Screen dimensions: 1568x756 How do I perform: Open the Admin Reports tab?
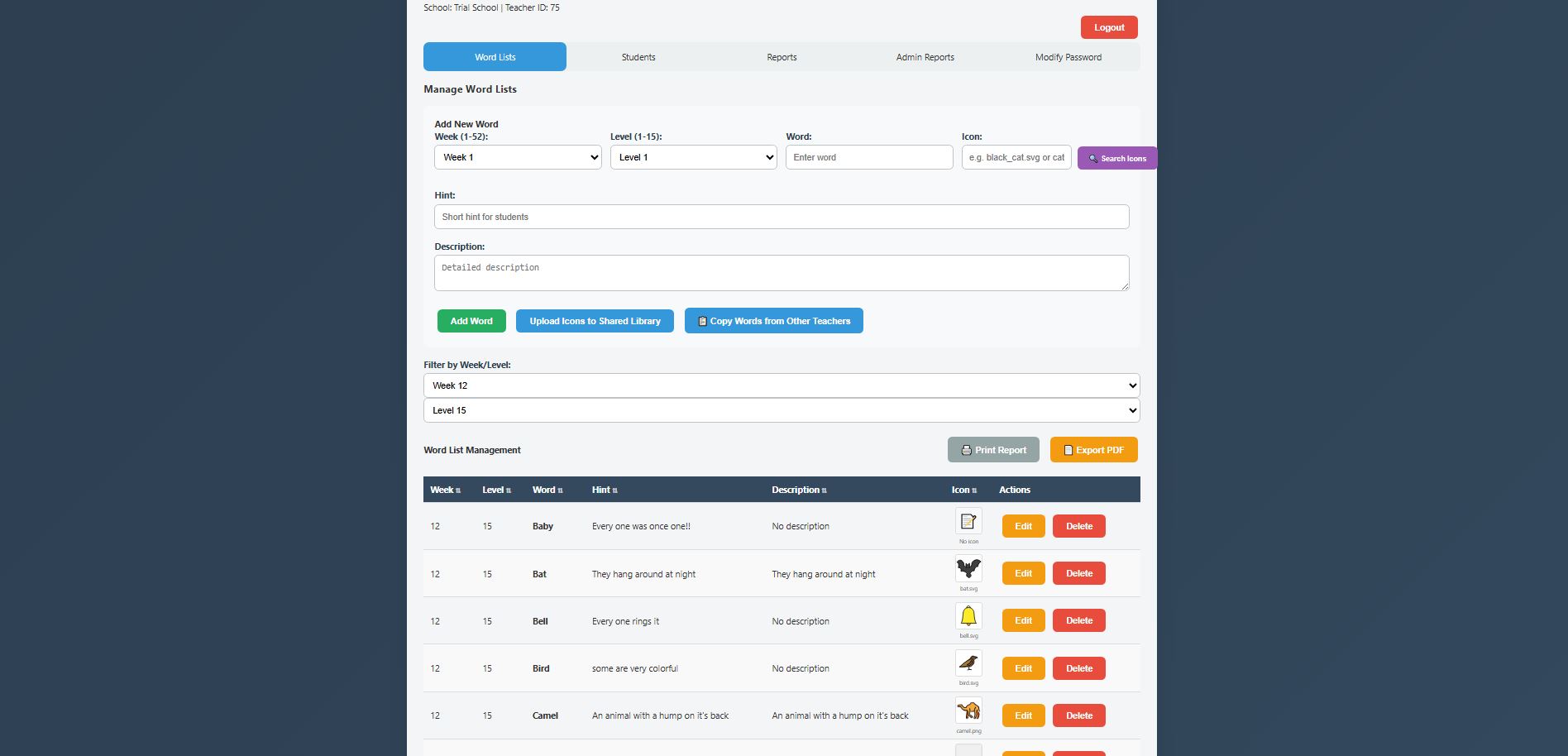coord(925,57)
